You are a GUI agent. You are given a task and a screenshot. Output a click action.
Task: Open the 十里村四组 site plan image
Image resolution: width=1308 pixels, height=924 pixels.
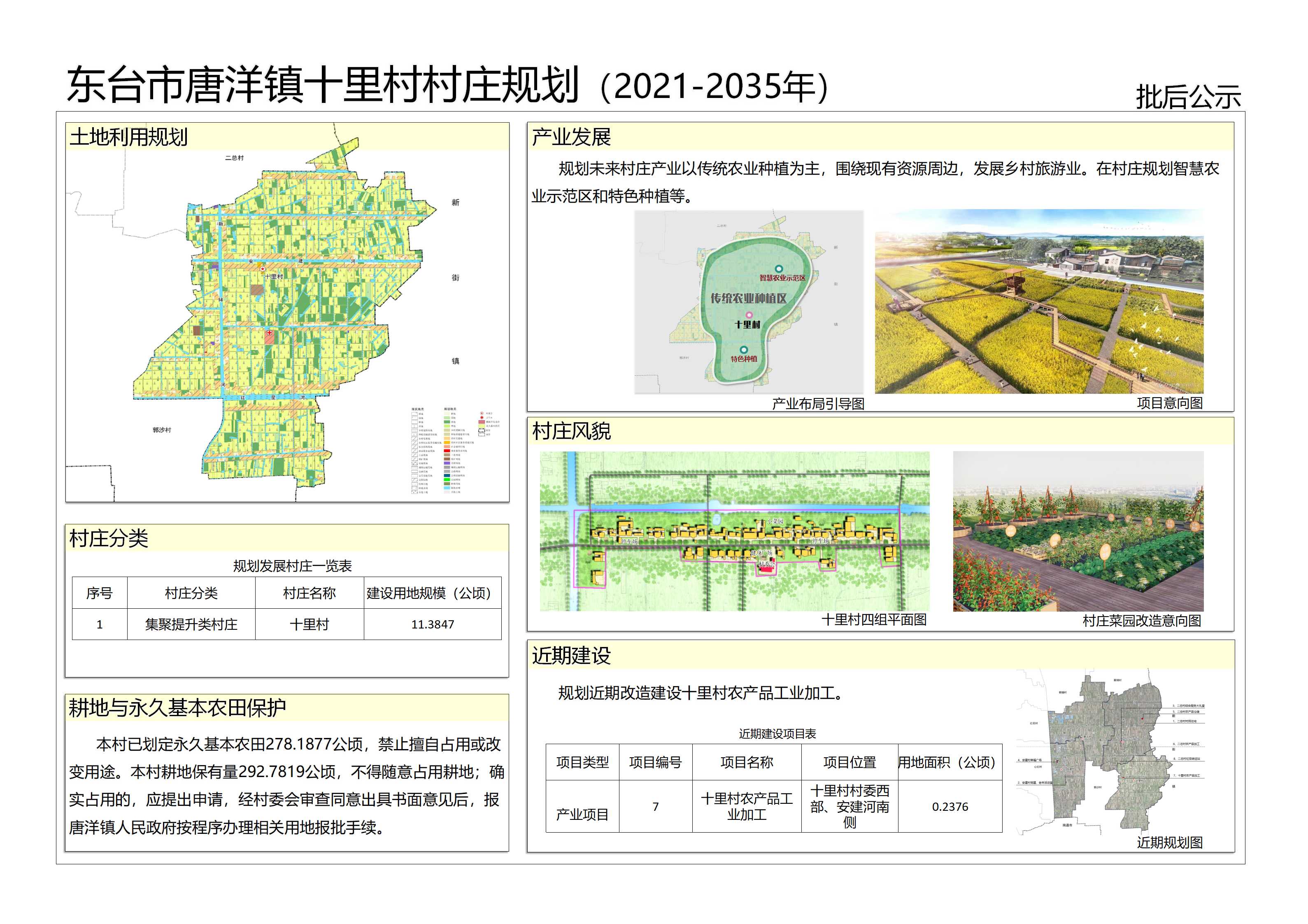pos(734,531)
